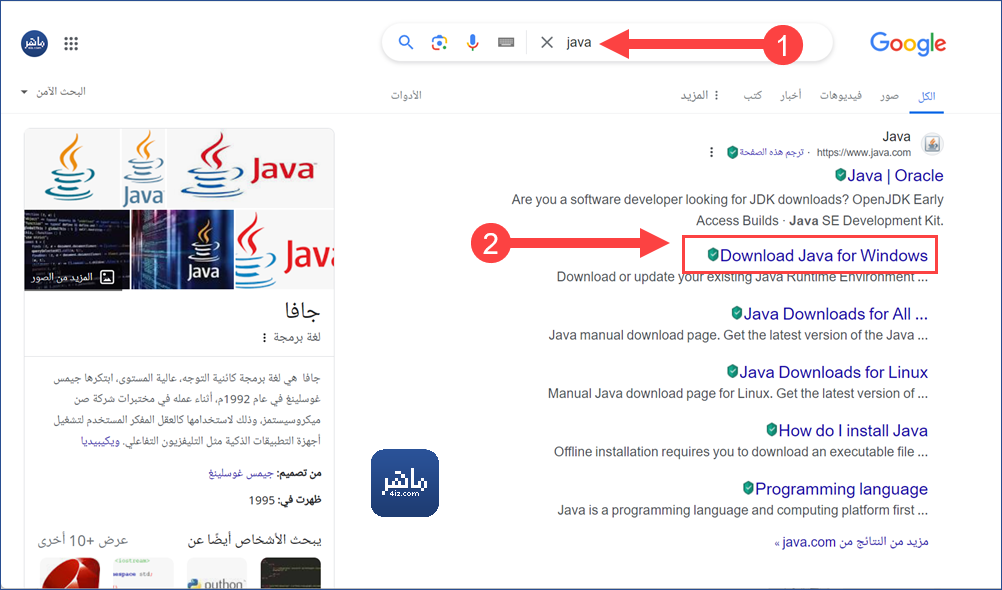Clear the search query with the X
The width and height of the screenshot is (1002, 590).
point(547,43)
